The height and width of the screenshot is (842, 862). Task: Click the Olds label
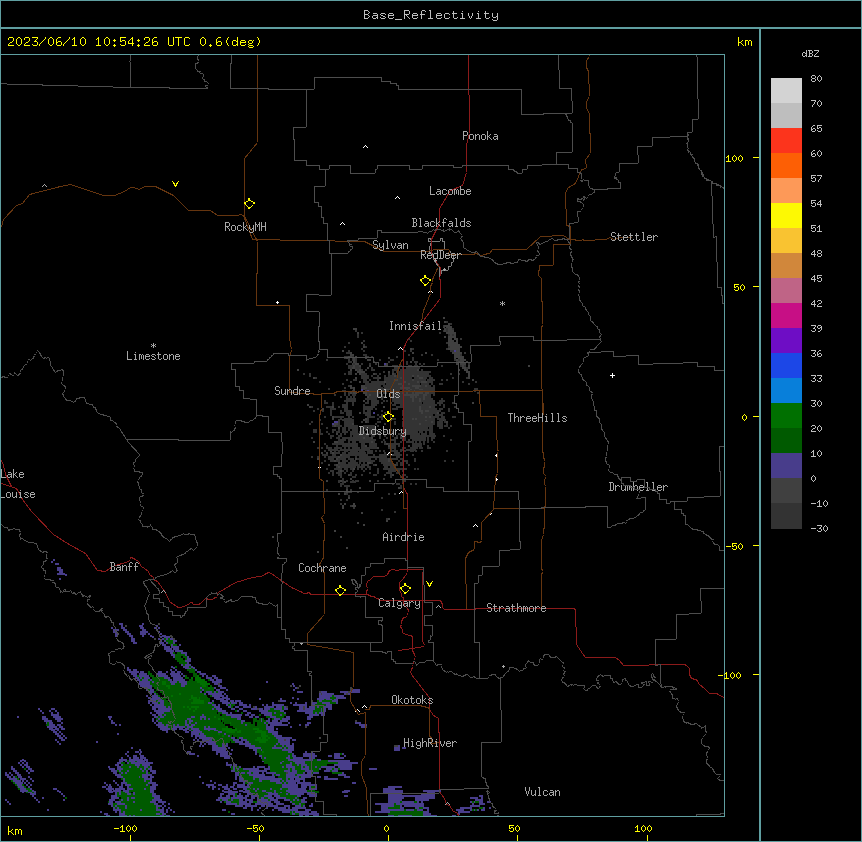tap(388, 394)
